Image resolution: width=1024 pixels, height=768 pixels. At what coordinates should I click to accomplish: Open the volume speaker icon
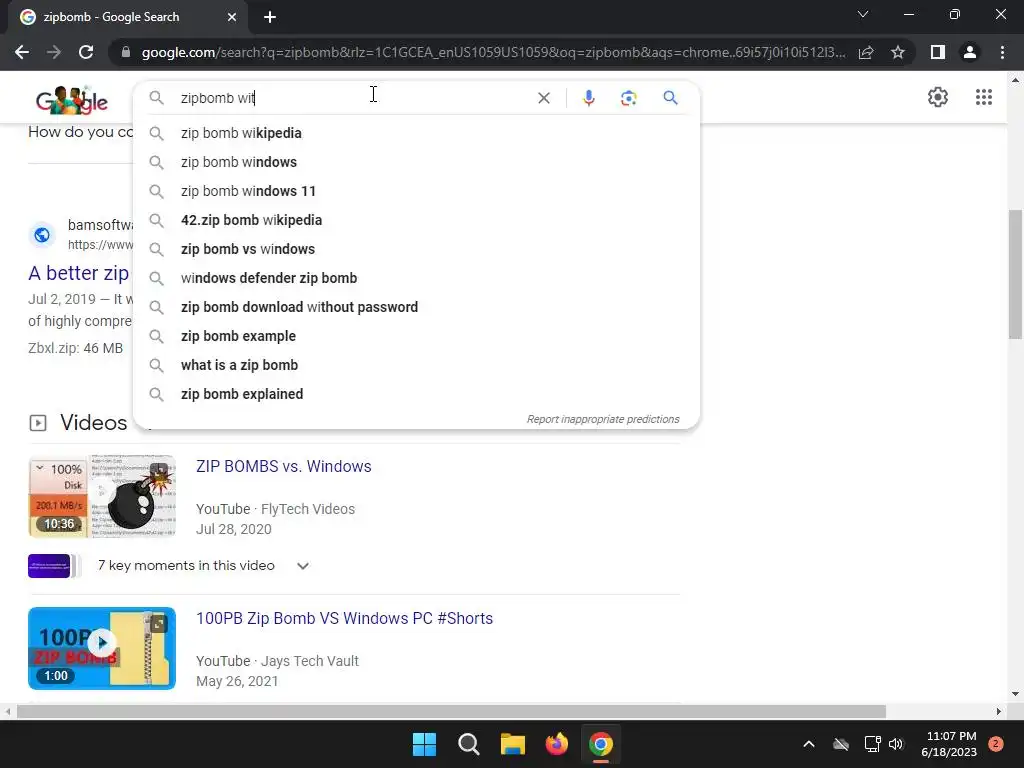(896, 744)
